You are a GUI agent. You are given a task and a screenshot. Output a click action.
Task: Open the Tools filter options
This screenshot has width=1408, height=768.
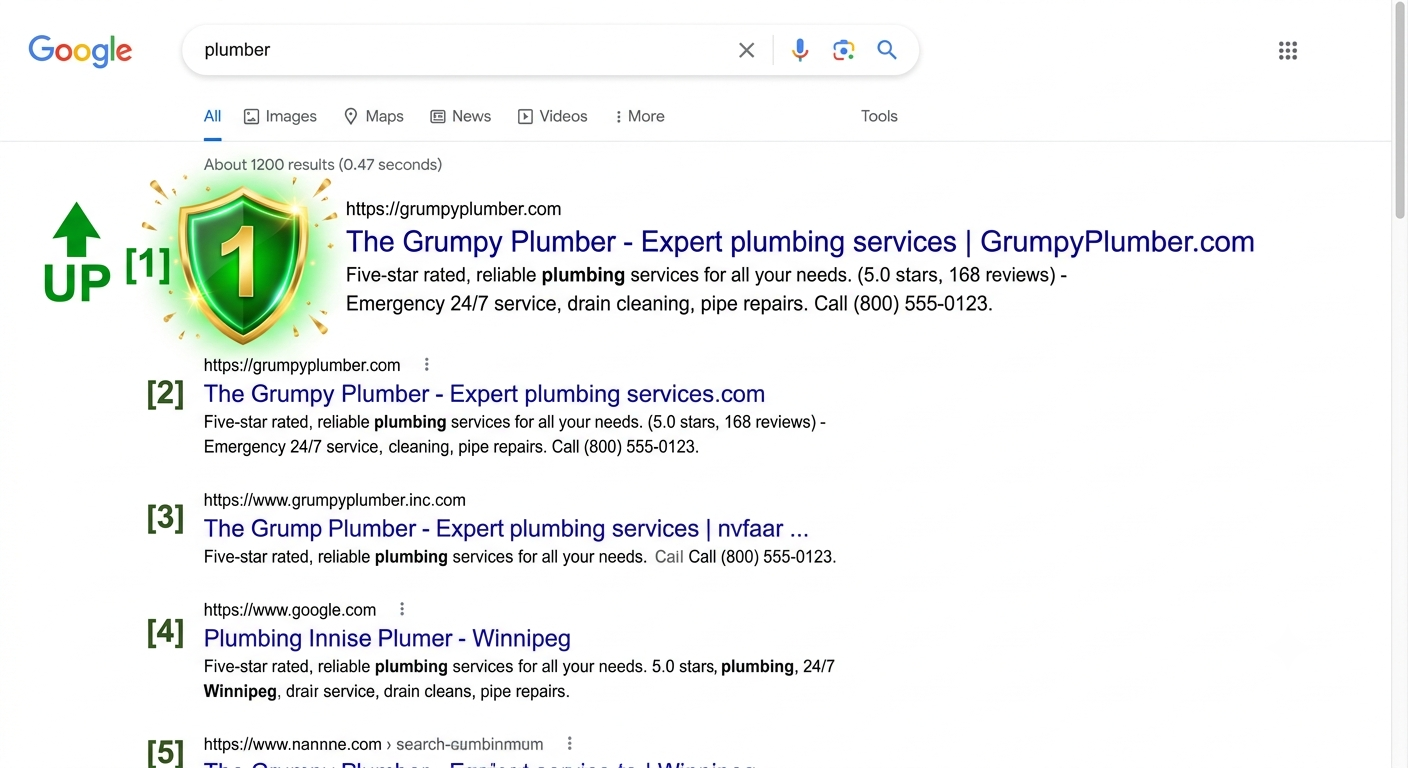879,116
